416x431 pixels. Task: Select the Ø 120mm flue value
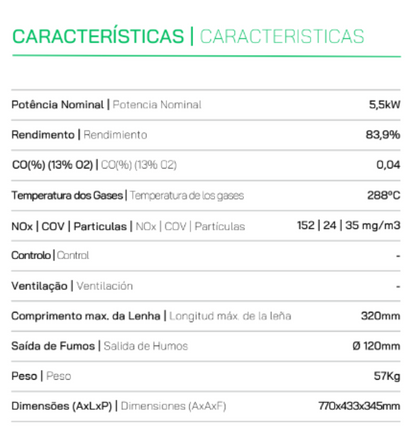(376, 346)
